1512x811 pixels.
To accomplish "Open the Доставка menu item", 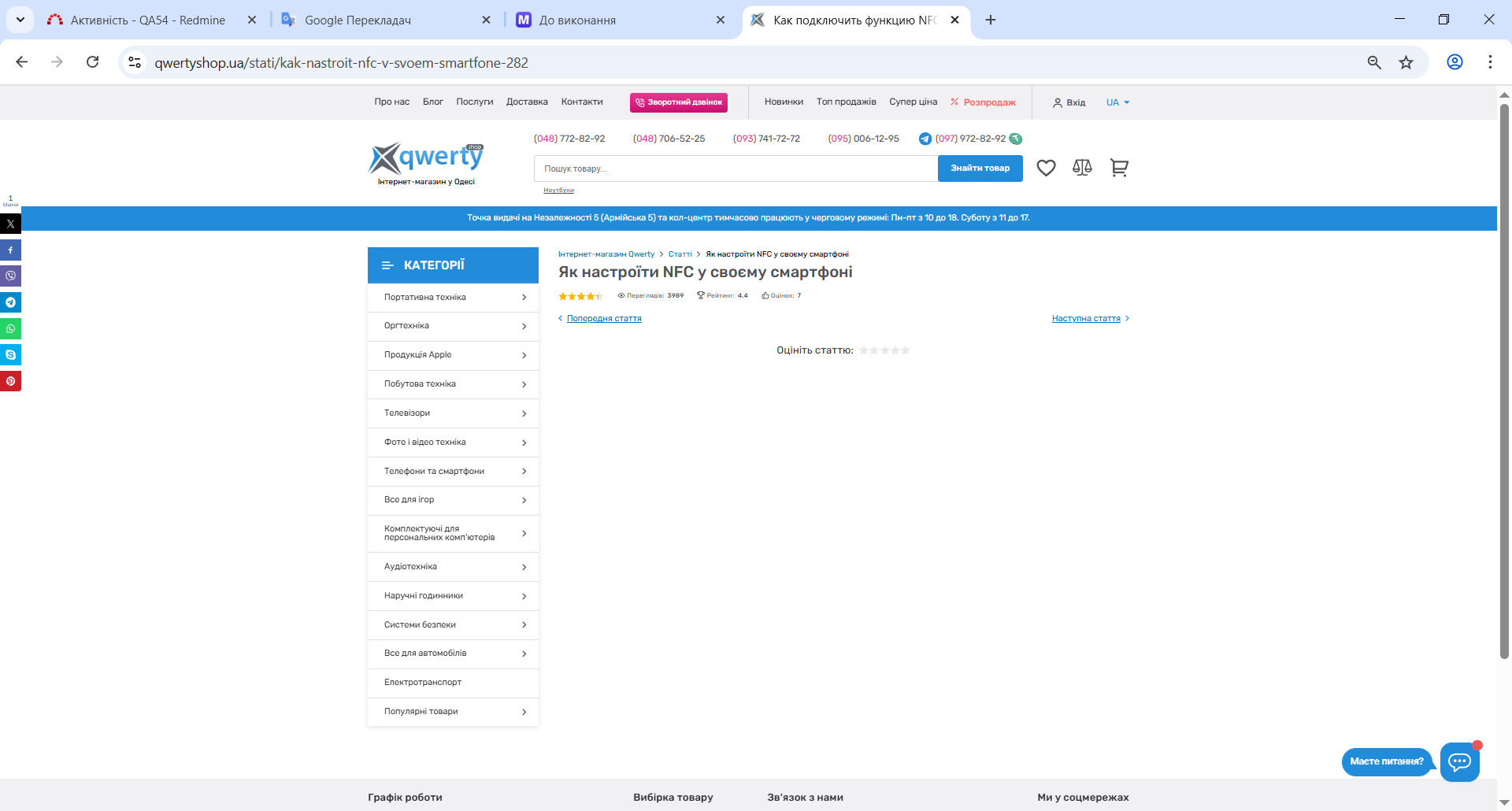I will tap(527, 102).
